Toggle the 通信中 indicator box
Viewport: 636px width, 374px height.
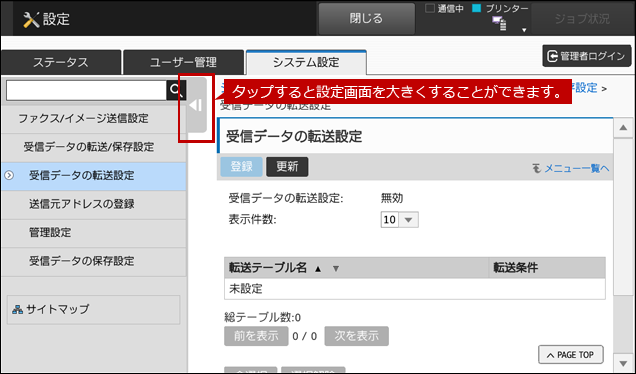[x=430, y=8]
